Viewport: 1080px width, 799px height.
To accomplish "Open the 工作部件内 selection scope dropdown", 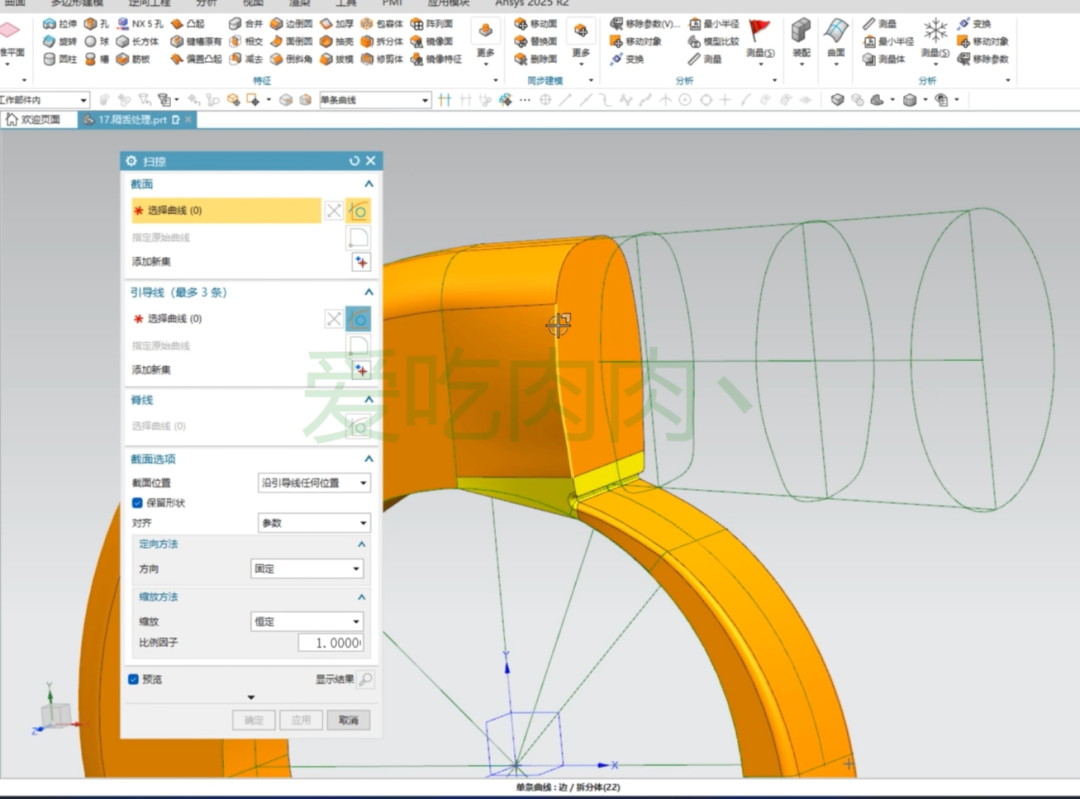I will [45, 100].
